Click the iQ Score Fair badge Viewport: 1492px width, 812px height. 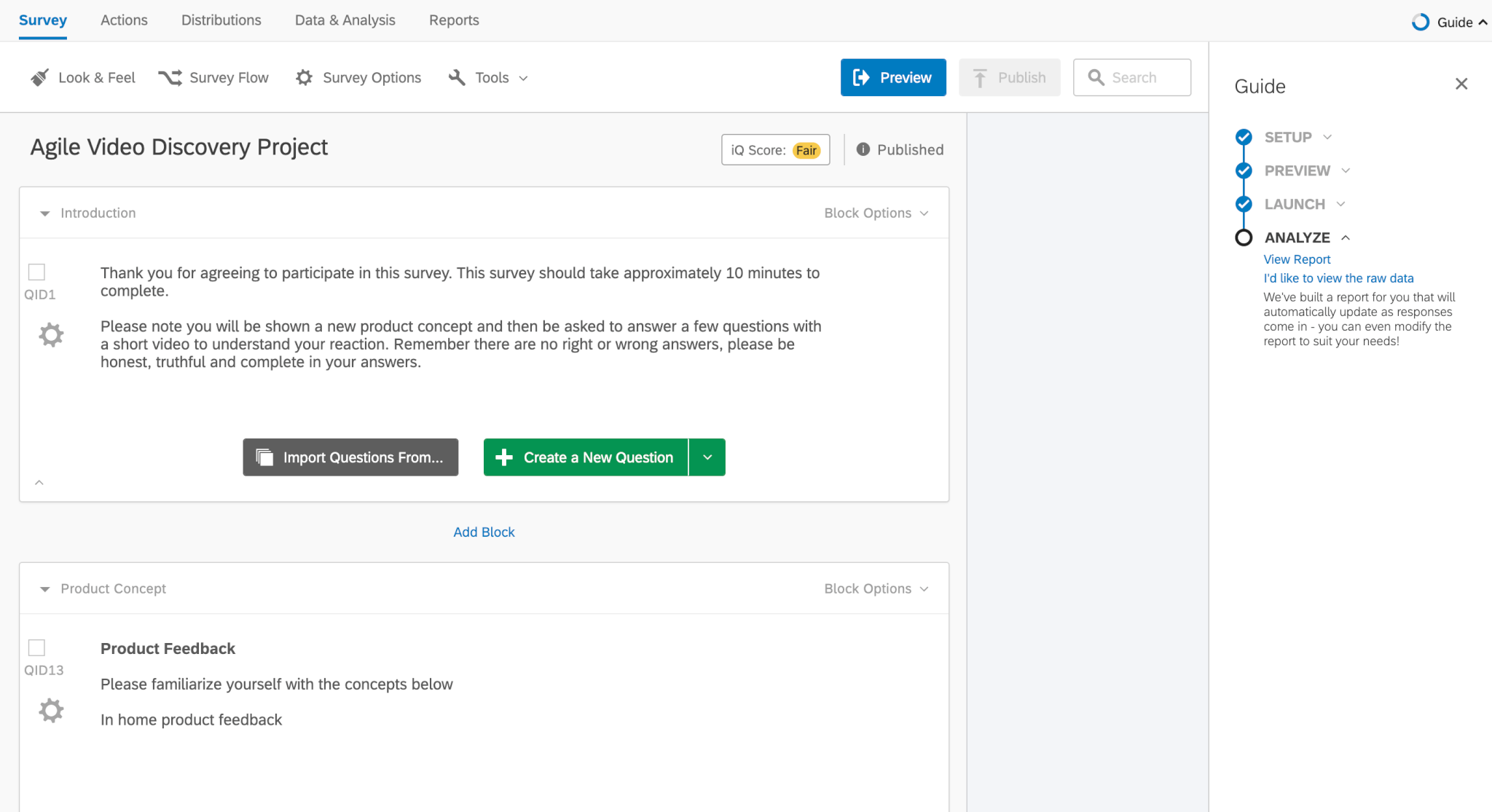pyautogui.click(x=806, y=150)
